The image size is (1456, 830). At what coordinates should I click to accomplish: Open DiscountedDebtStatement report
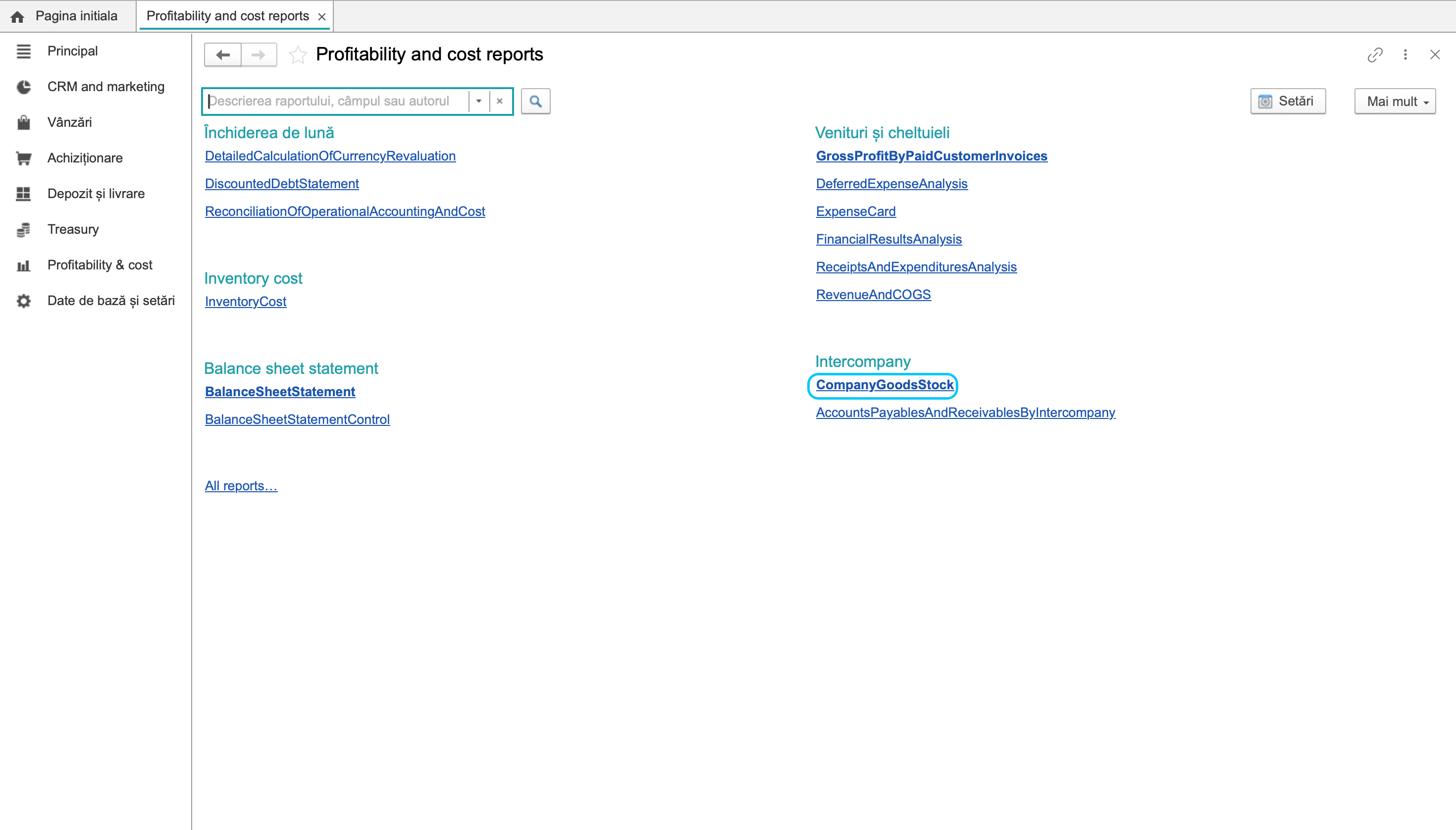pos(282,184)
